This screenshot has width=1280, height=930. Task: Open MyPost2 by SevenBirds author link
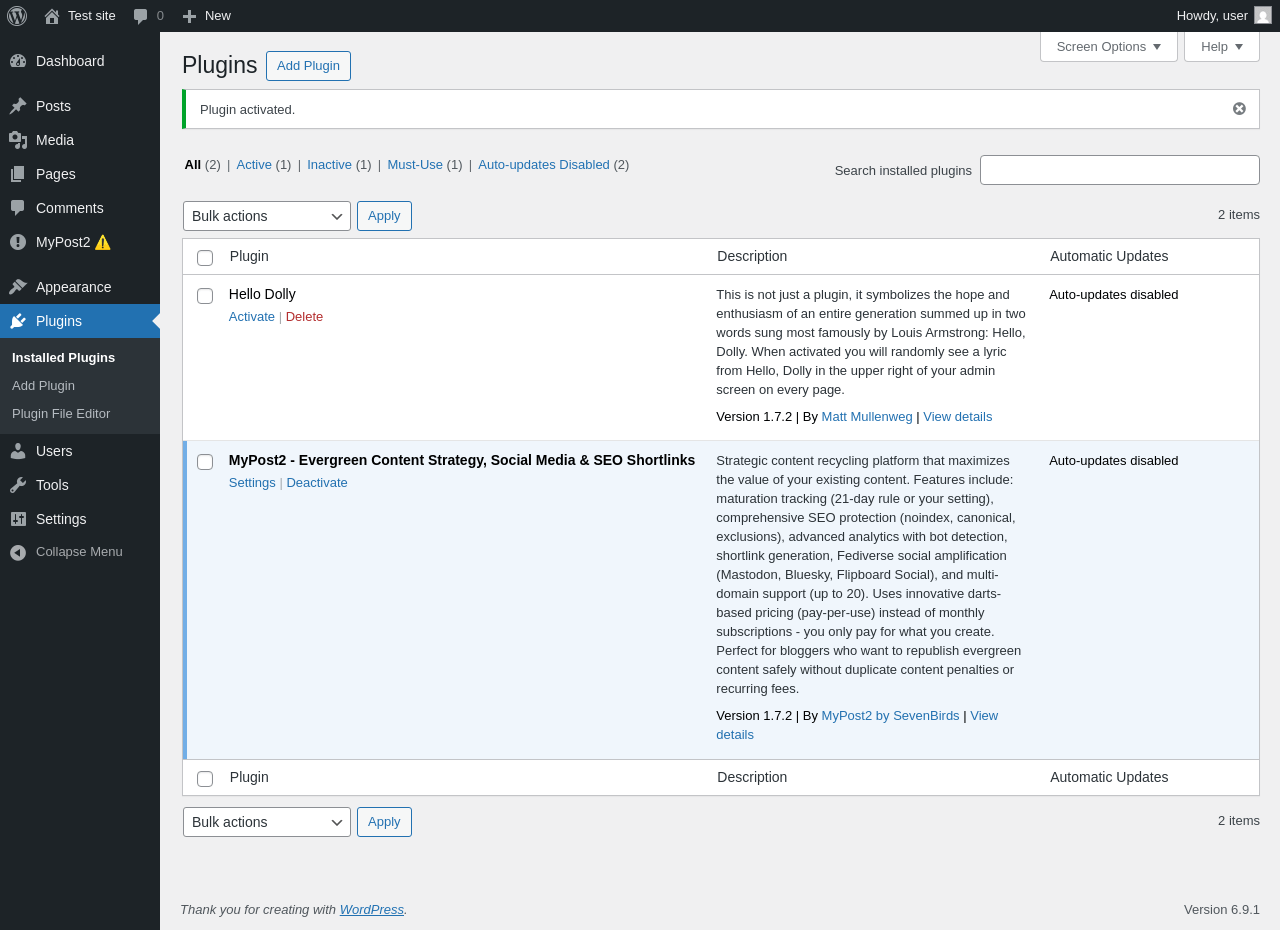tap(890, 715)
